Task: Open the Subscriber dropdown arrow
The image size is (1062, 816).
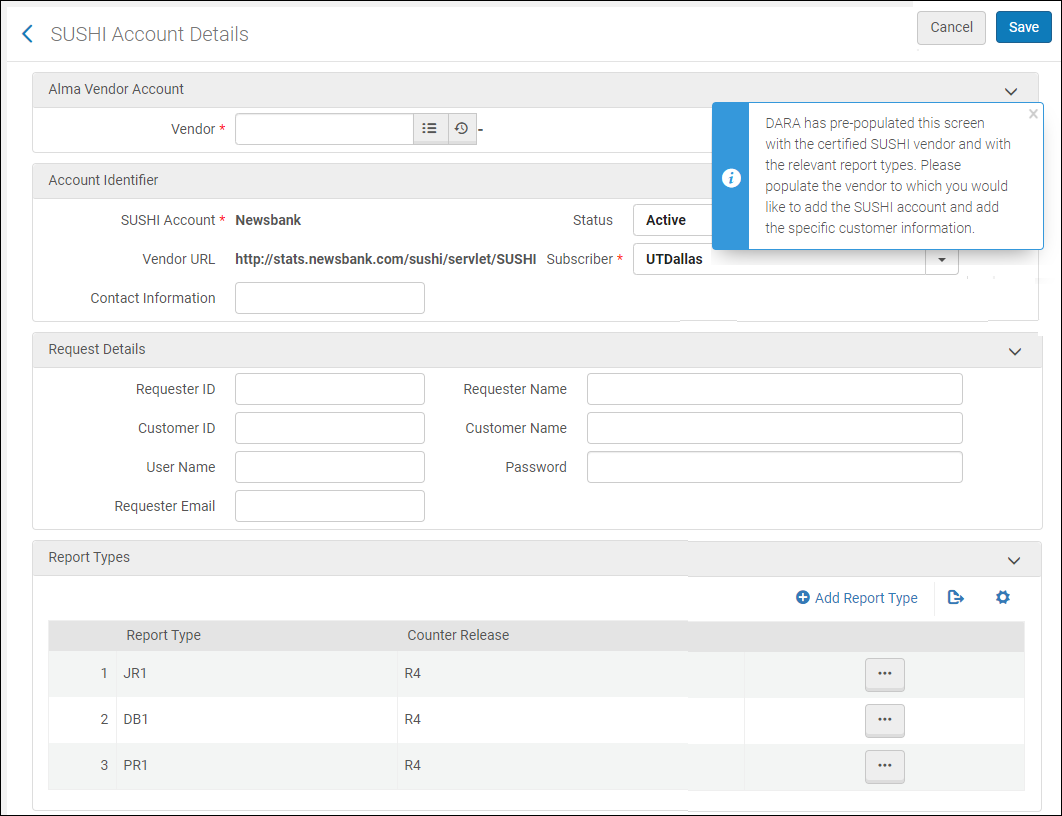Action: [x=941, y=259]
